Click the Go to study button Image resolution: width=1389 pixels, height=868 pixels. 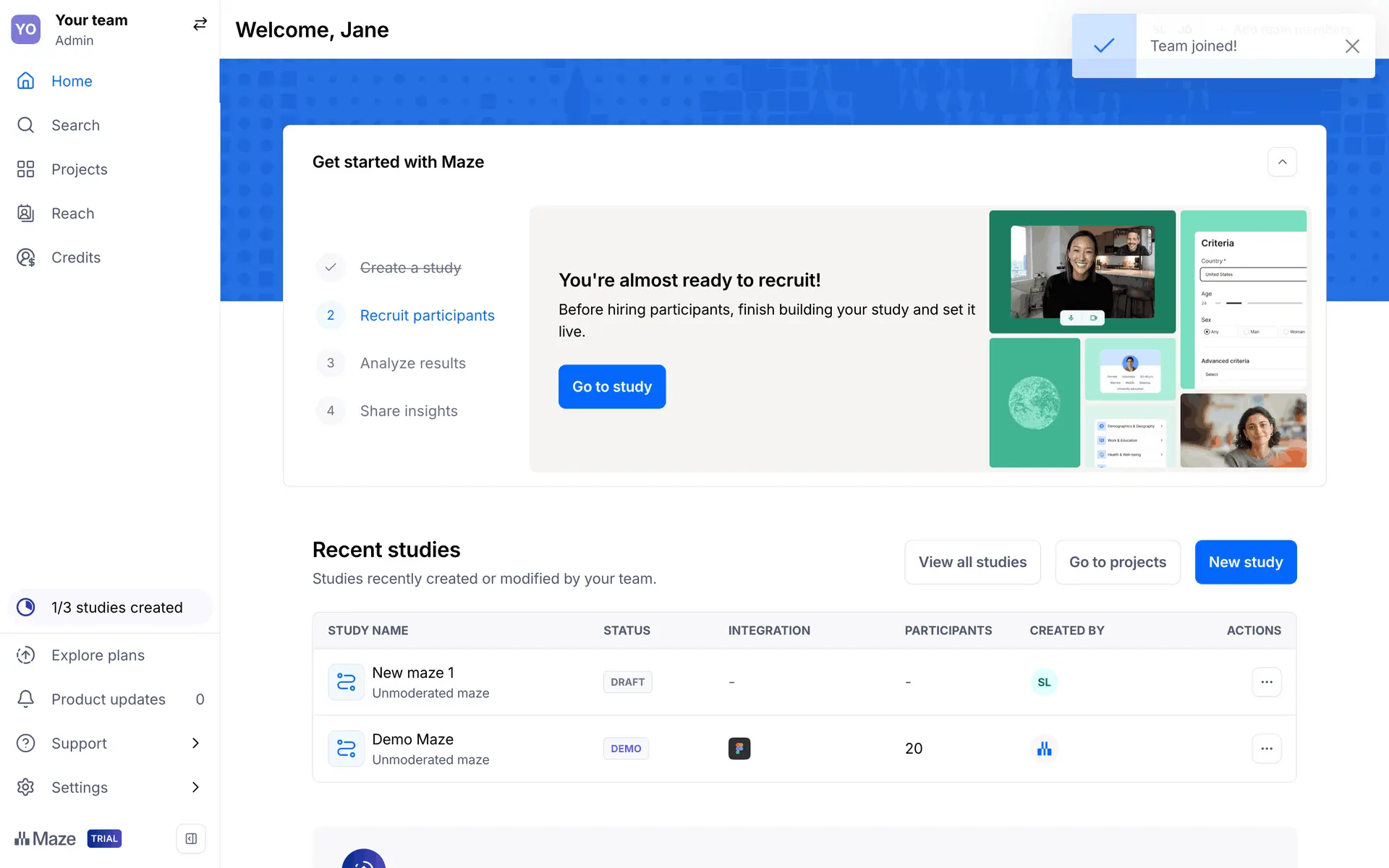[612, 386]
